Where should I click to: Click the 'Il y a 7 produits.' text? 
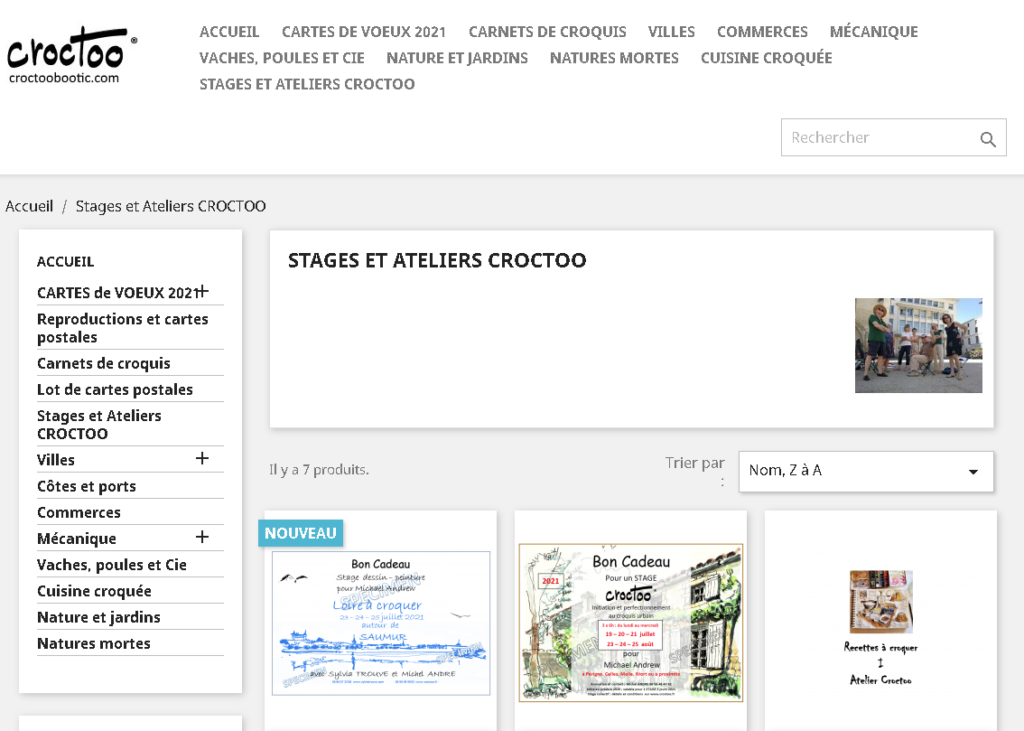319,470
